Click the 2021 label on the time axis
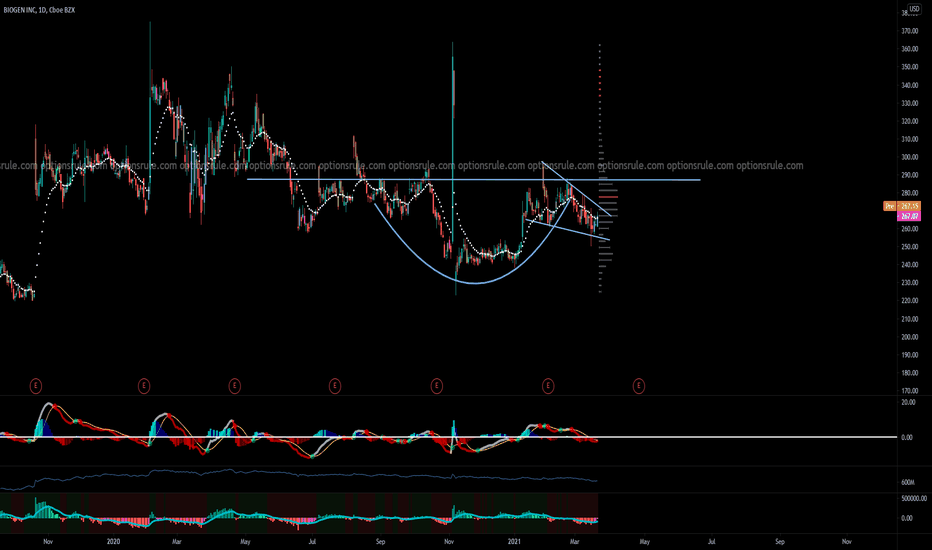This screenshot has width=932, height=550. [514, 542]
